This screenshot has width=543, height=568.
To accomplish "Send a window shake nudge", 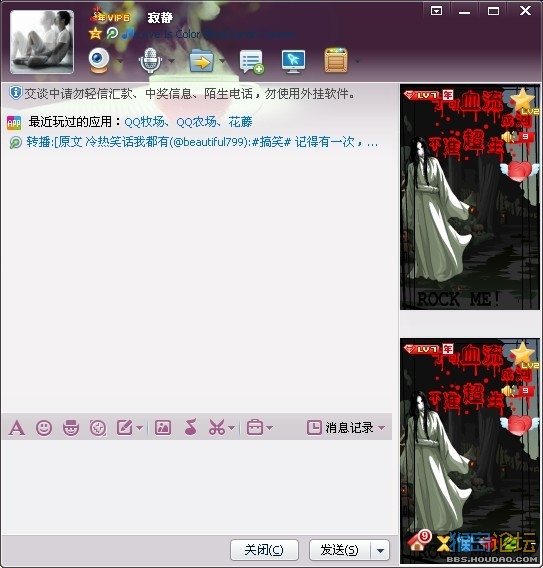I will coord(98,428).
